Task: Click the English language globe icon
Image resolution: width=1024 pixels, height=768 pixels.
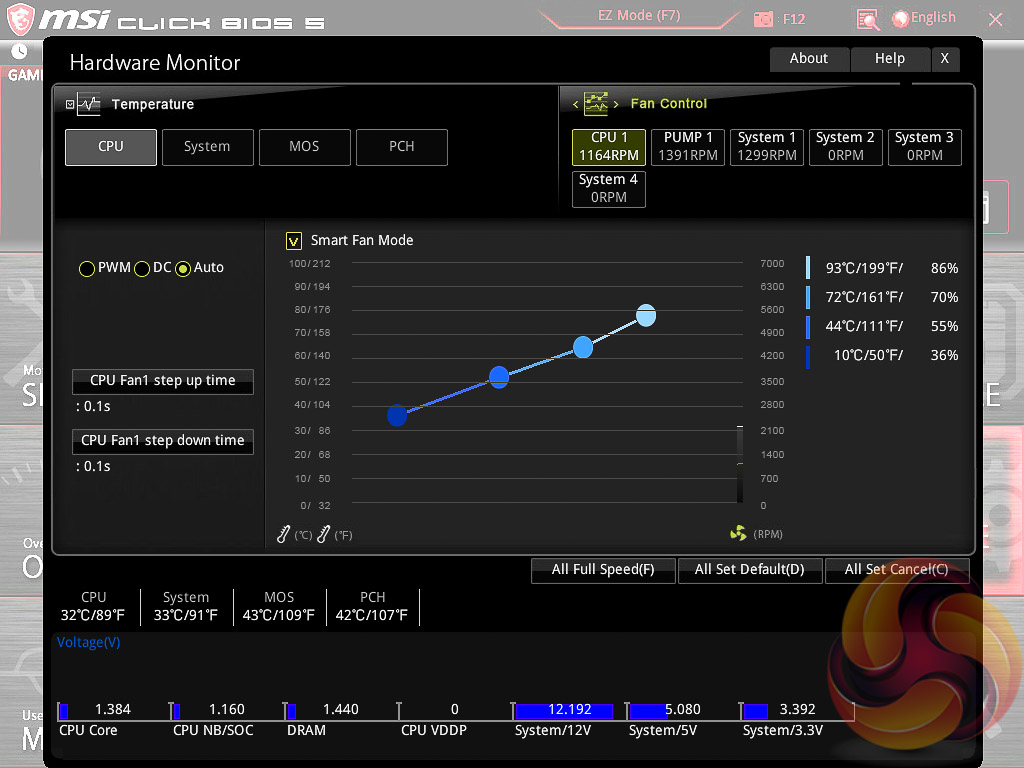Action: (x=900, y=18)
